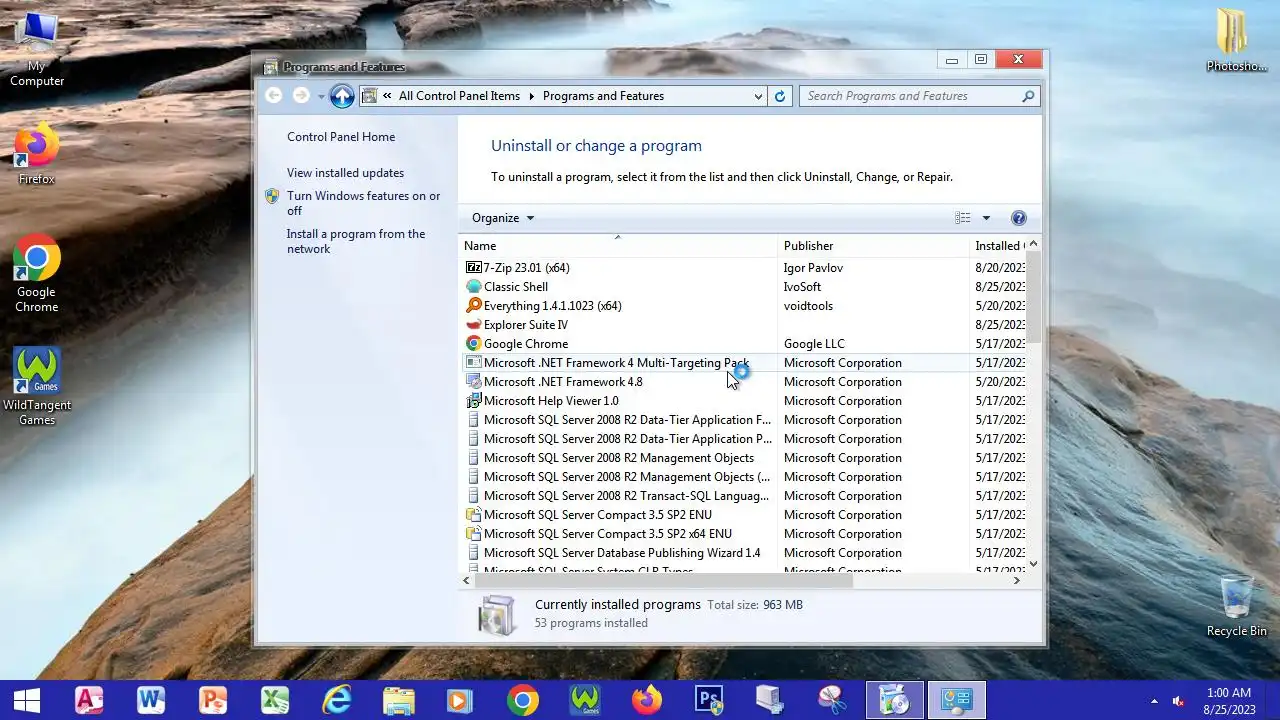The width and height of the screenshot is (1280, 720).
Task: Click the Search Programs and Features field
Action: tap(910, 96)
